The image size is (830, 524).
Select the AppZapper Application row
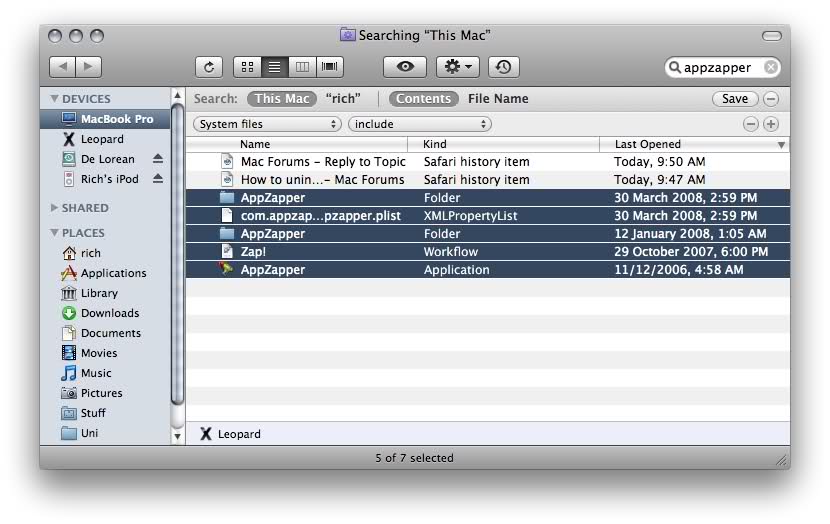click(488, 269)
